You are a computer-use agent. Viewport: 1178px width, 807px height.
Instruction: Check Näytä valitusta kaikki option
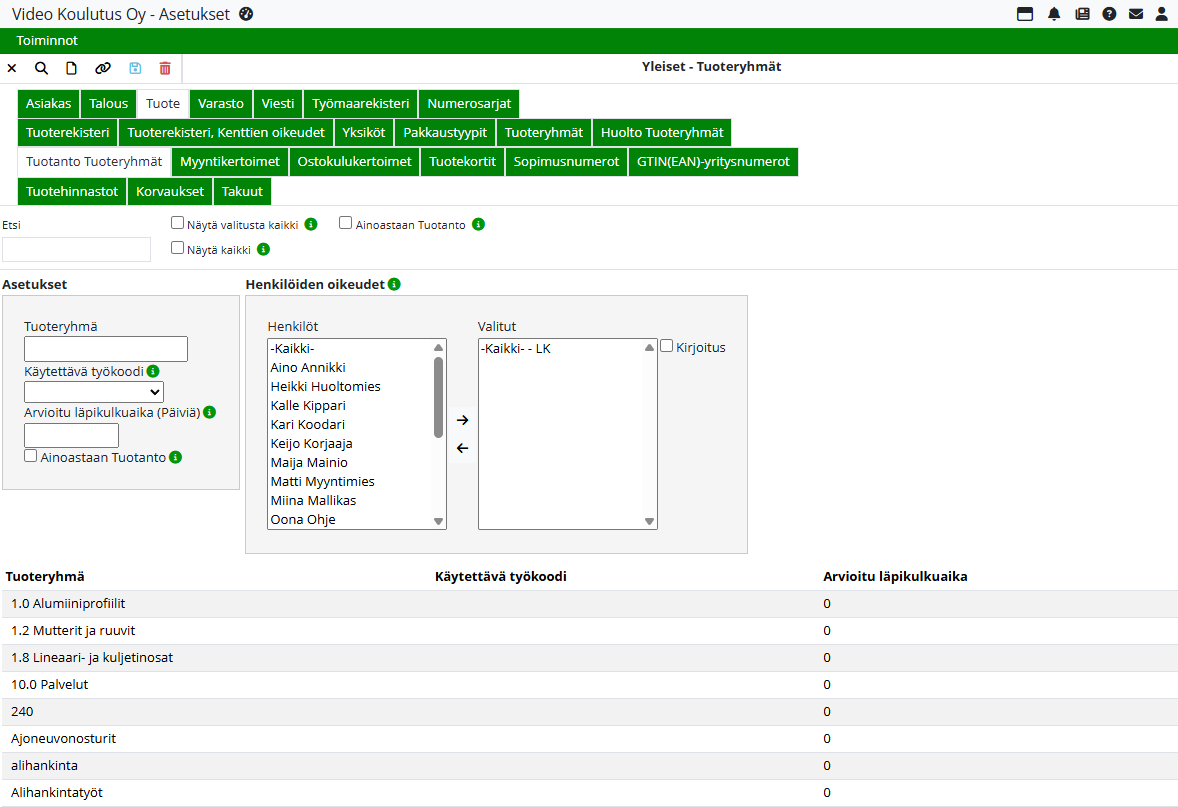178,224
